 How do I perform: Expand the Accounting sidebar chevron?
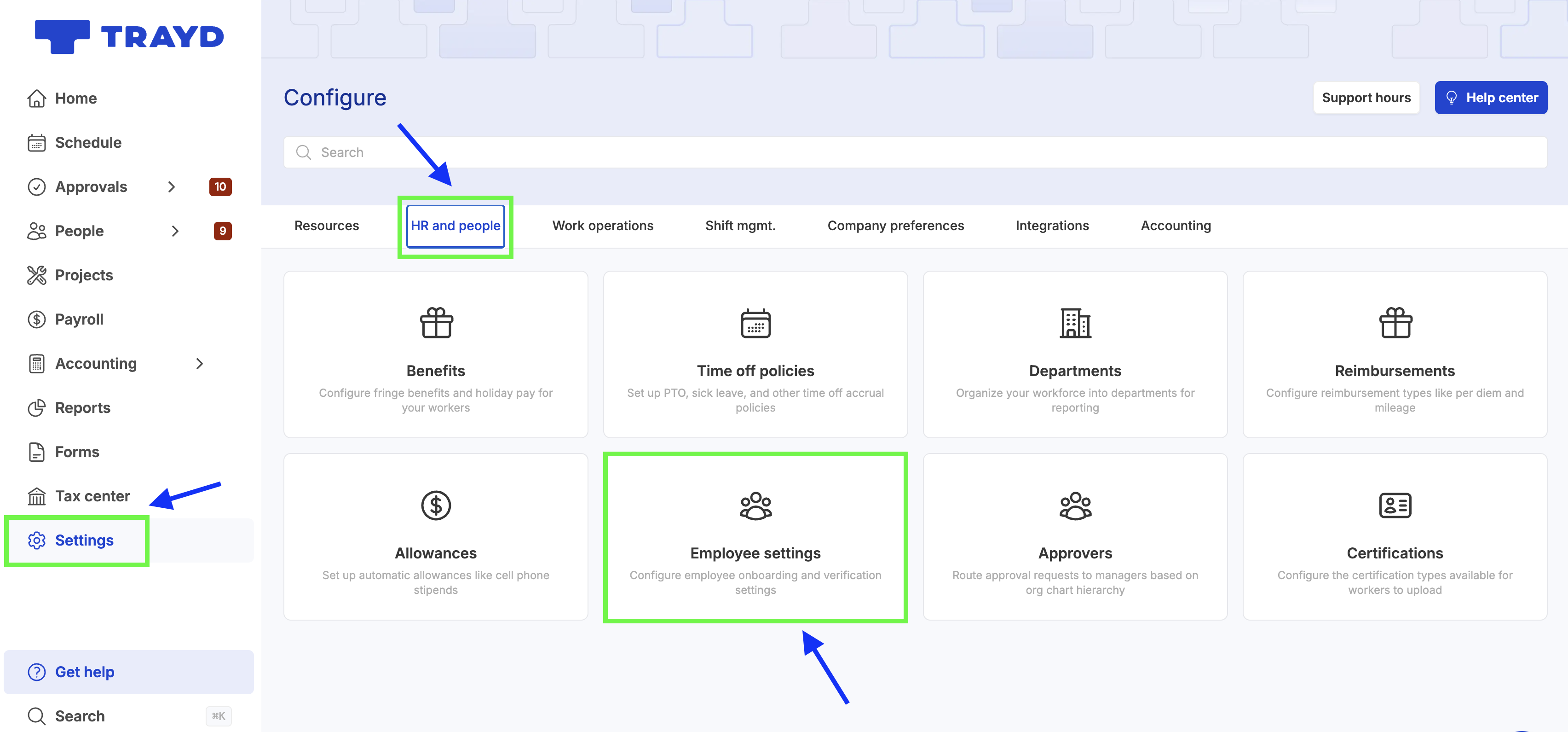[x=200, y=364]
